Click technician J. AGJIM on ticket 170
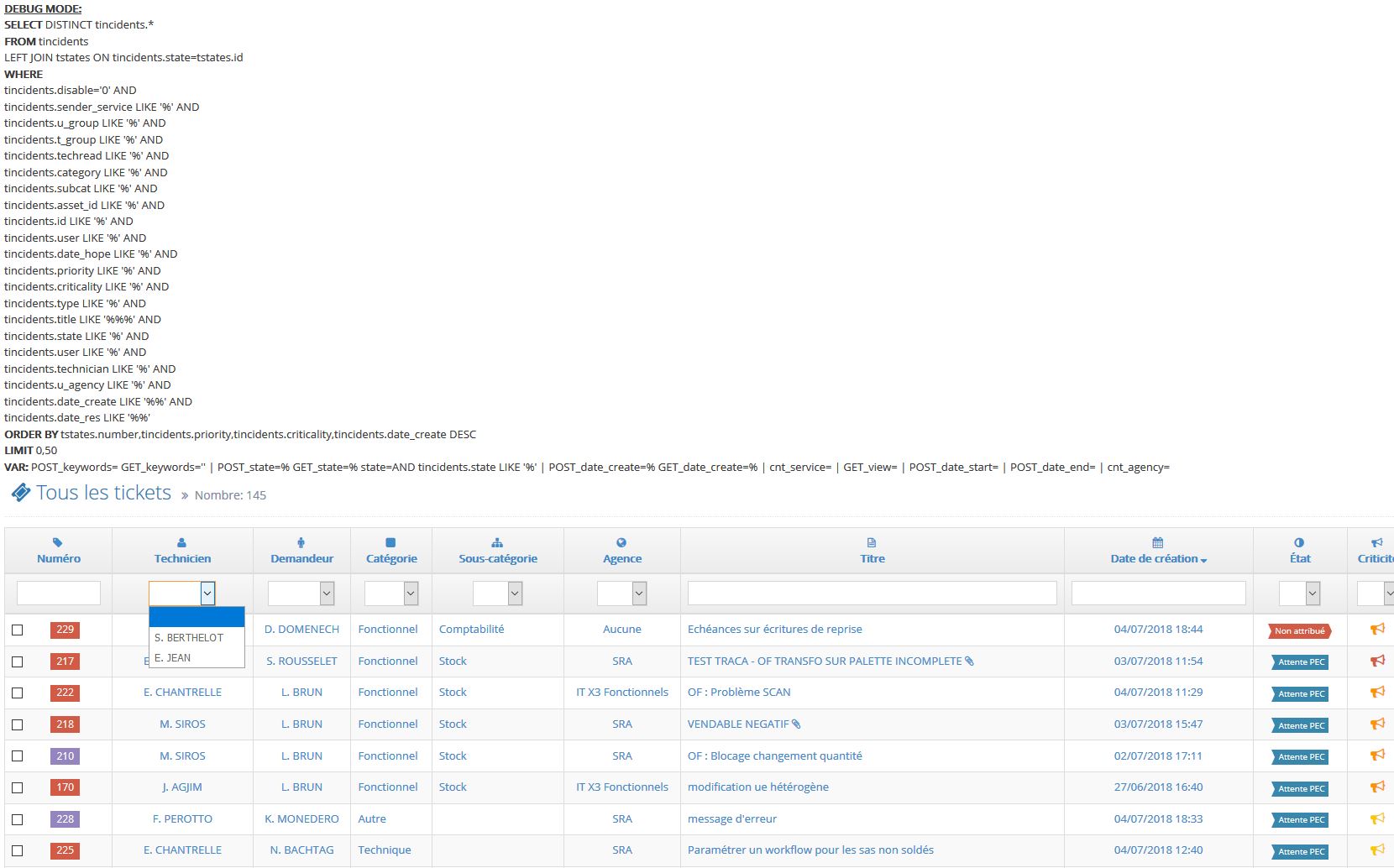This screenshot has height=868, width=1394. pyautogui.click(x=182, y=787)
